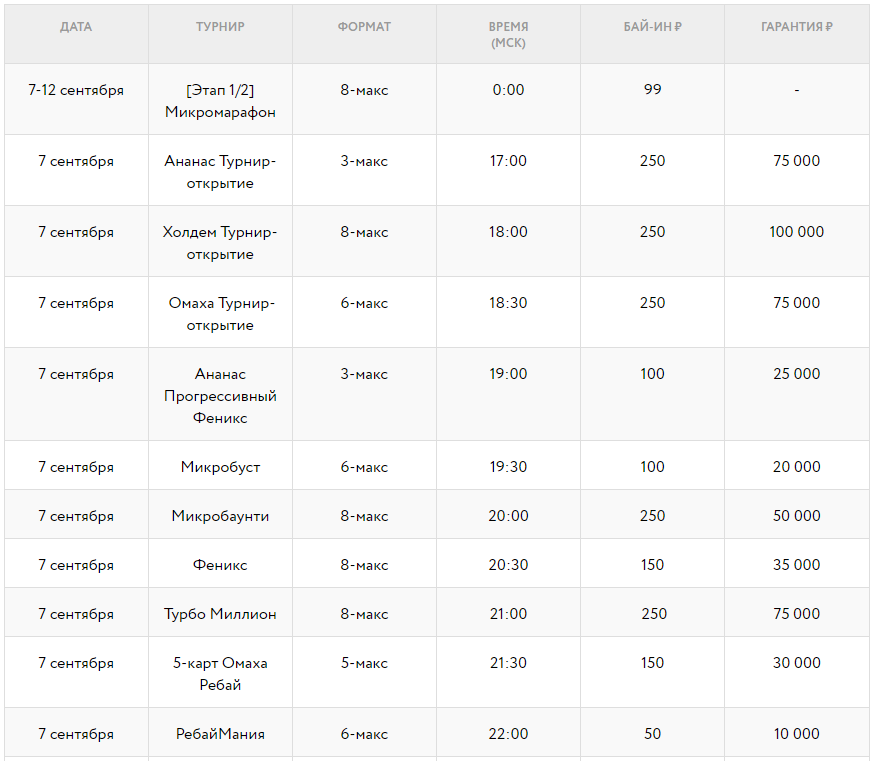Click the 20:30 start time cell

pos(508,565)
